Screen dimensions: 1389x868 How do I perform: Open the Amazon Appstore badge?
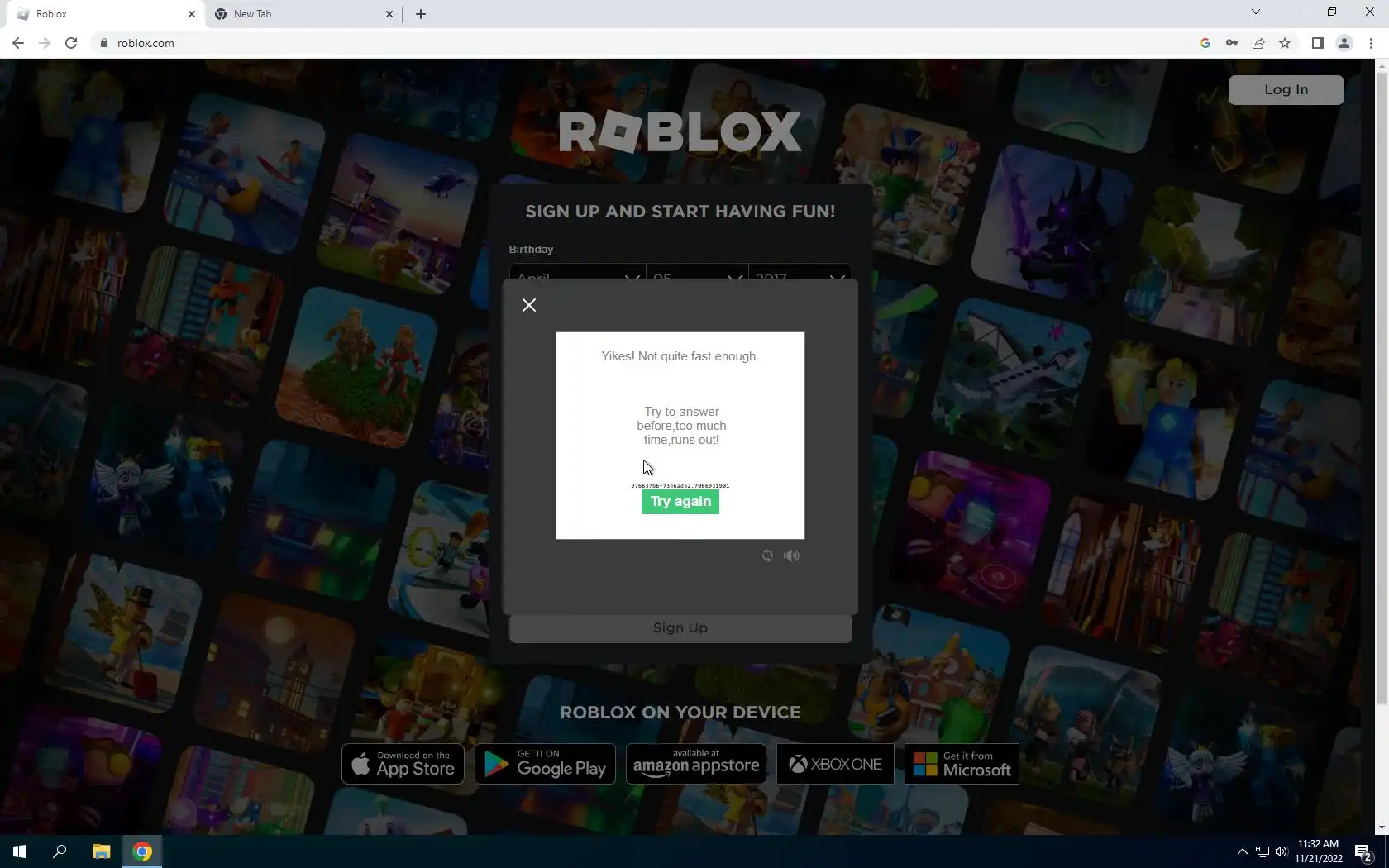click(696, 764)
